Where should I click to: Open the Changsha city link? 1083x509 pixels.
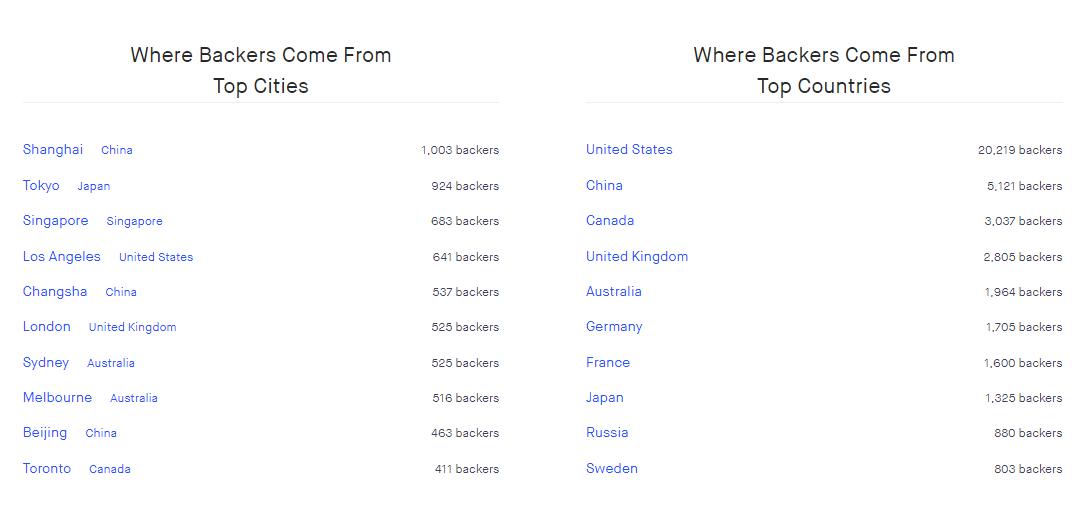[55, 292]
